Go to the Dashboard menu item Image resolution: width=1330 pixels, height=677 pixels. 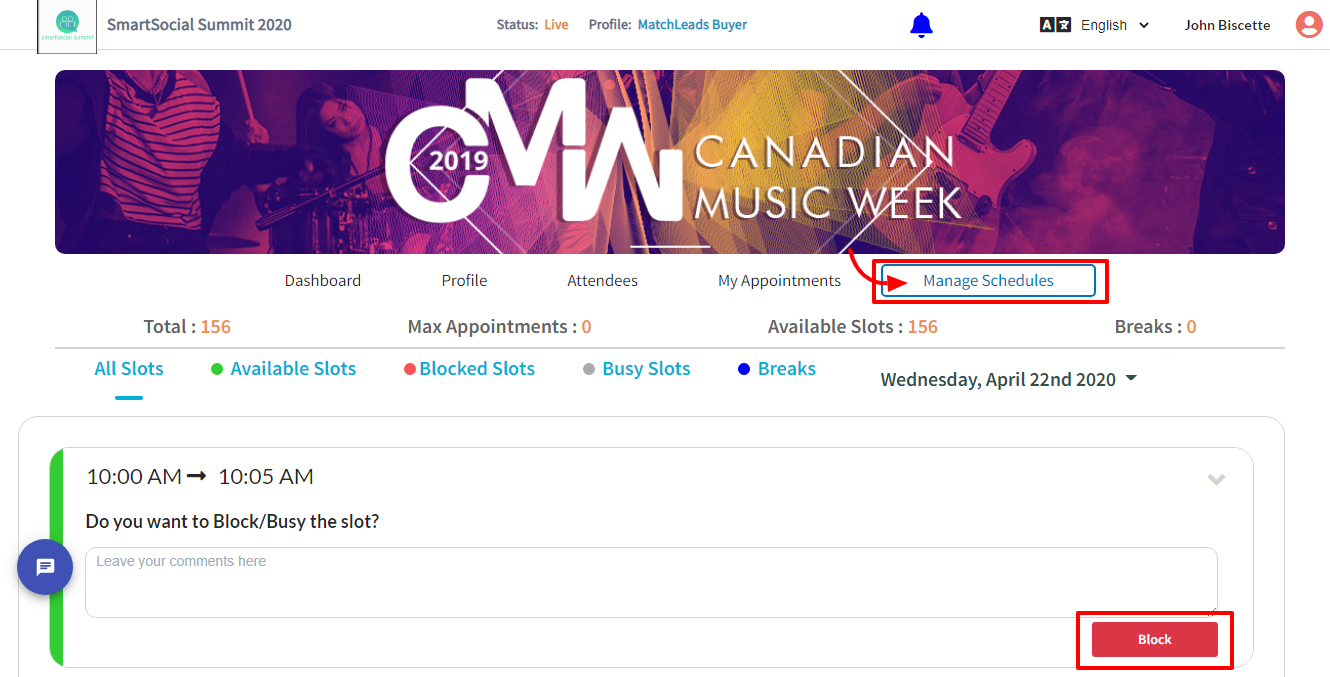323,281
